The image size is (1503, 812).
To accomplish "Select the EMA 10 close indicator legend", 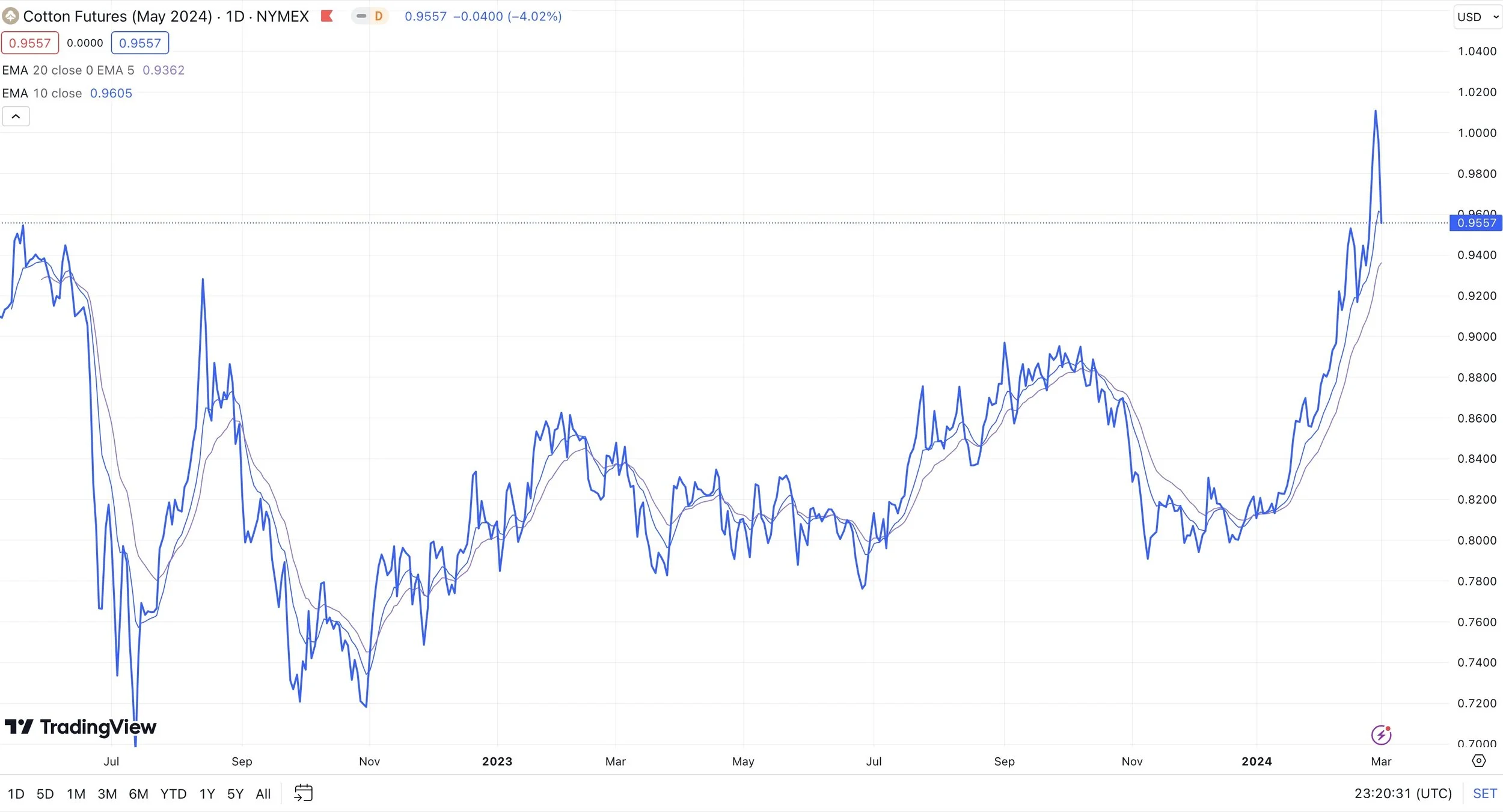I will pyautogui.click(x=42, y=93).
